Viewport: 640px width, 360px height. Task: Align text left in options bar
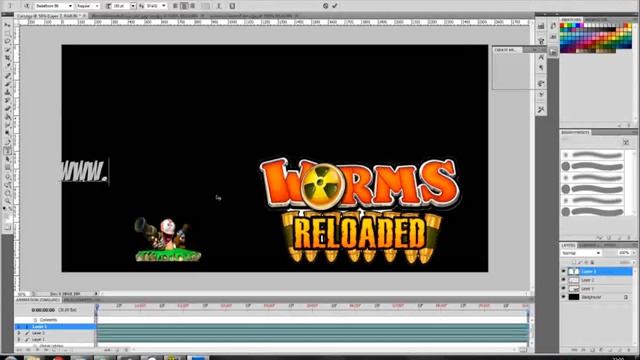[176, 6]
